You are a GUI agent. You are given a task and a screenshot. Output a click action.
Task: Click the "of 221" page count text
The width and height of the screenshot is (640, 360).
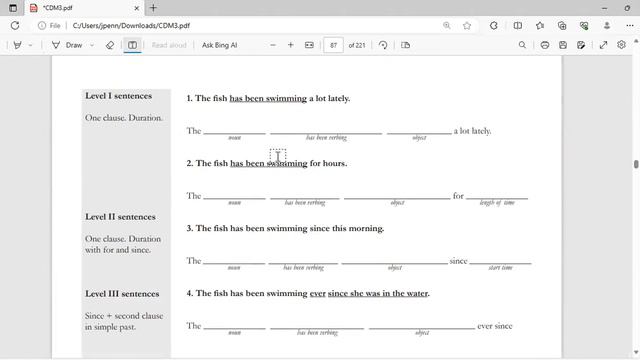pyautogui.click(x=357, y=45)
